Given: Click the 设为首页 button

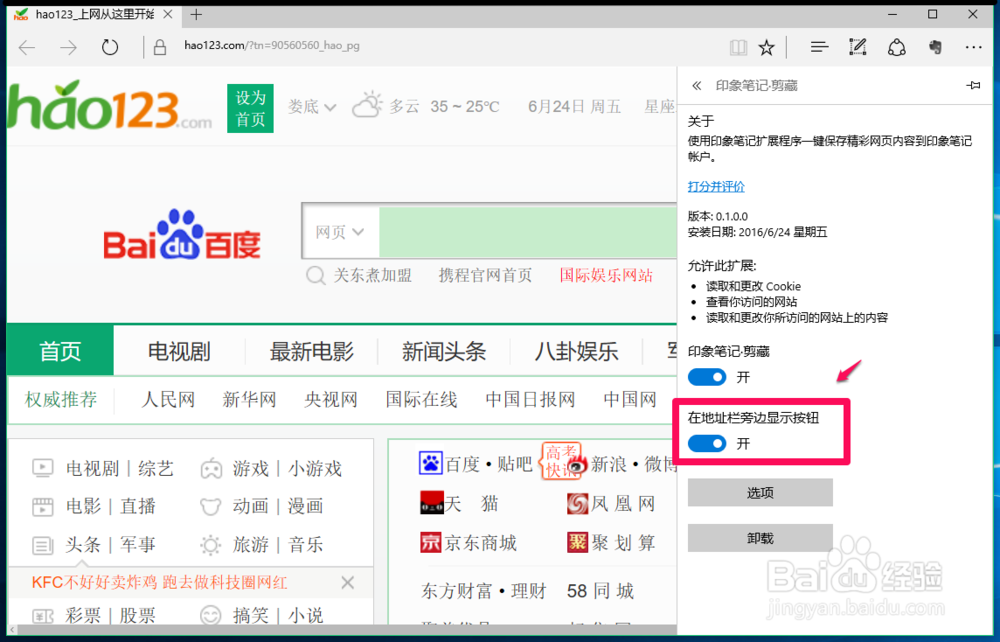Looking at the screenshot, I should click(250, 108).
